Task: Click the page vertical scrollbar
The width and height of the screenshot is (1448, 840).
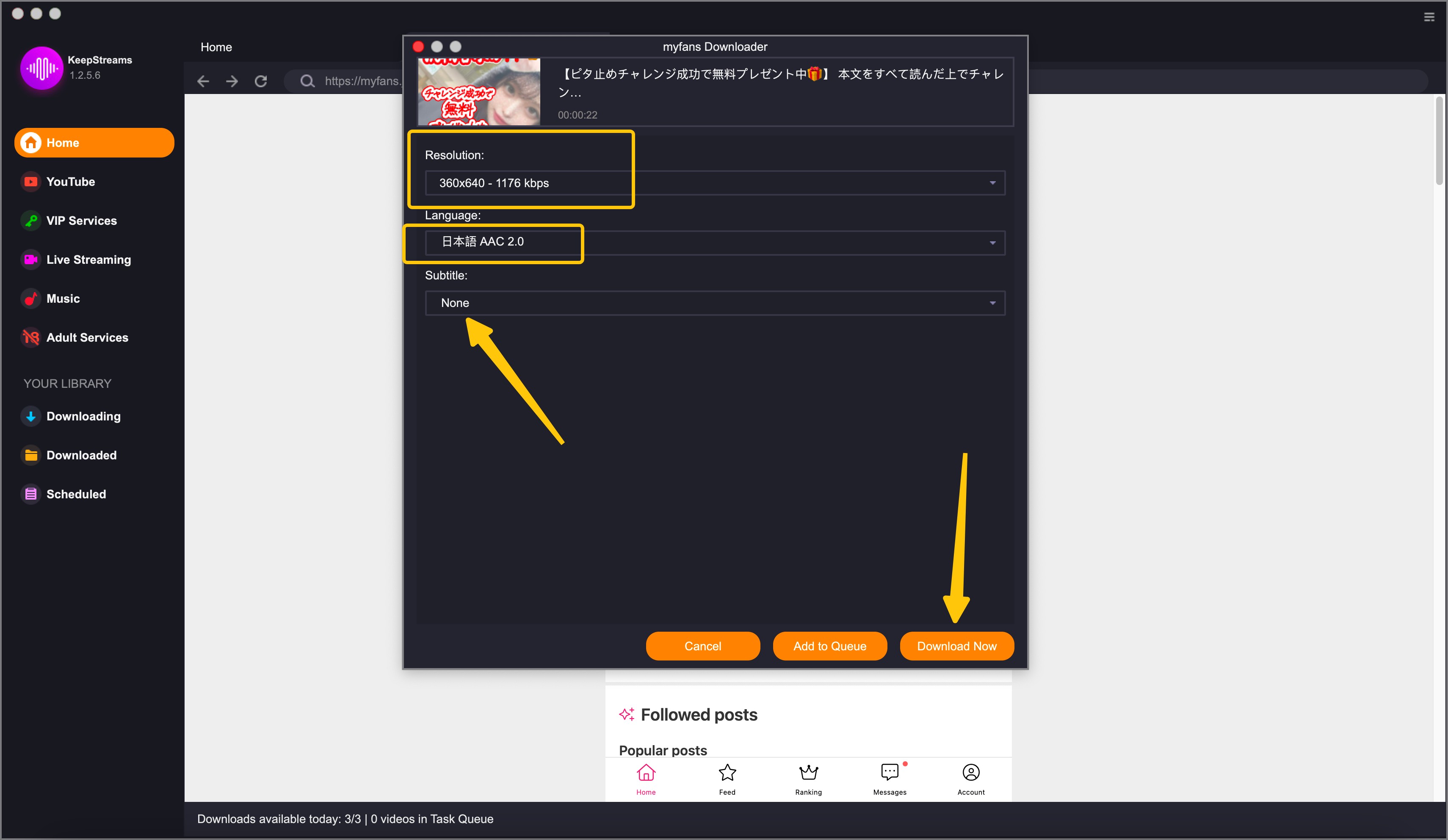Action: click(1439, 141)
